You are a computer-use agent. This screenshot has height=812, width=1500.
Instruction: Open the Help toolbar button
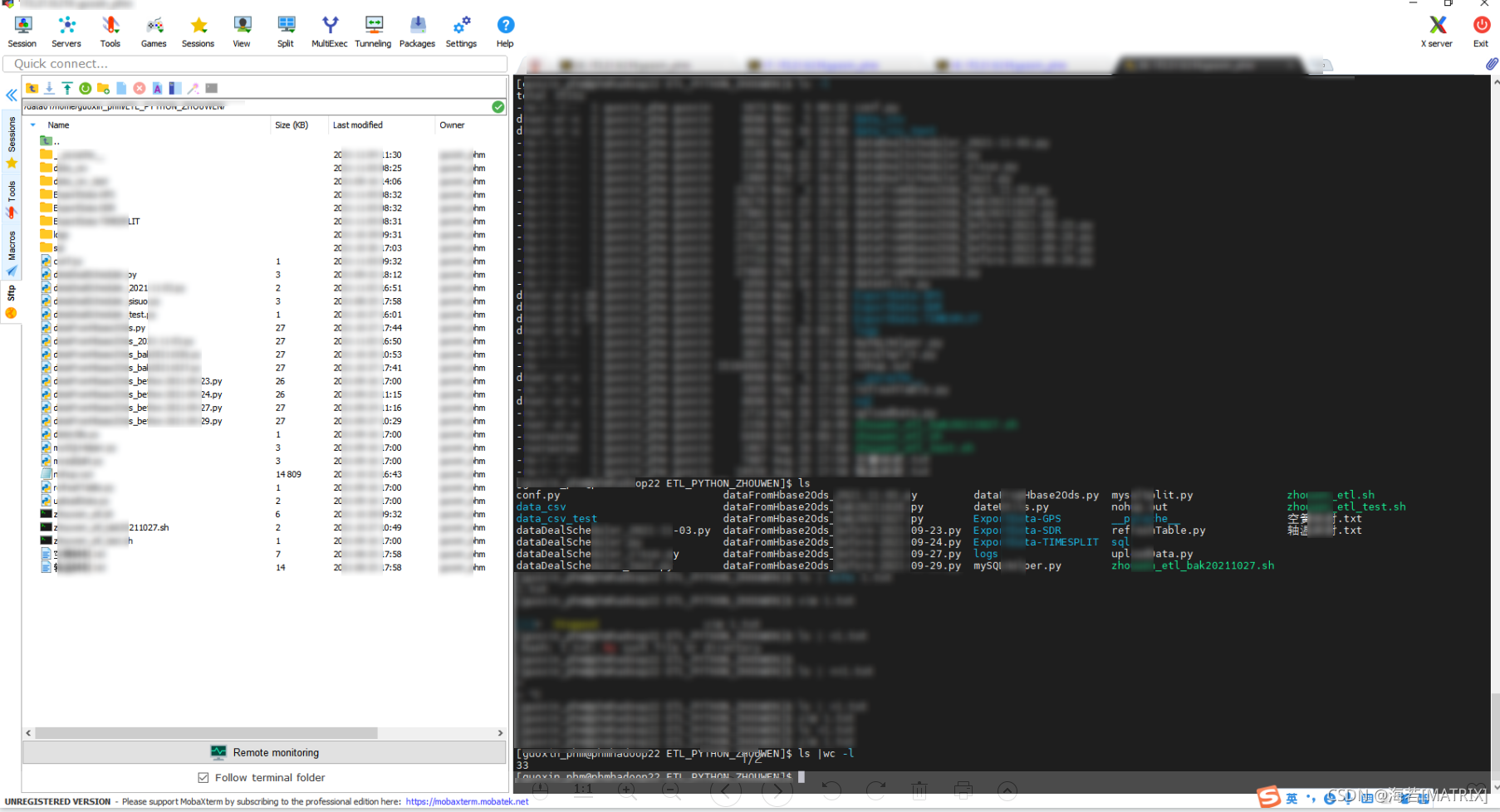pos(505,32)
